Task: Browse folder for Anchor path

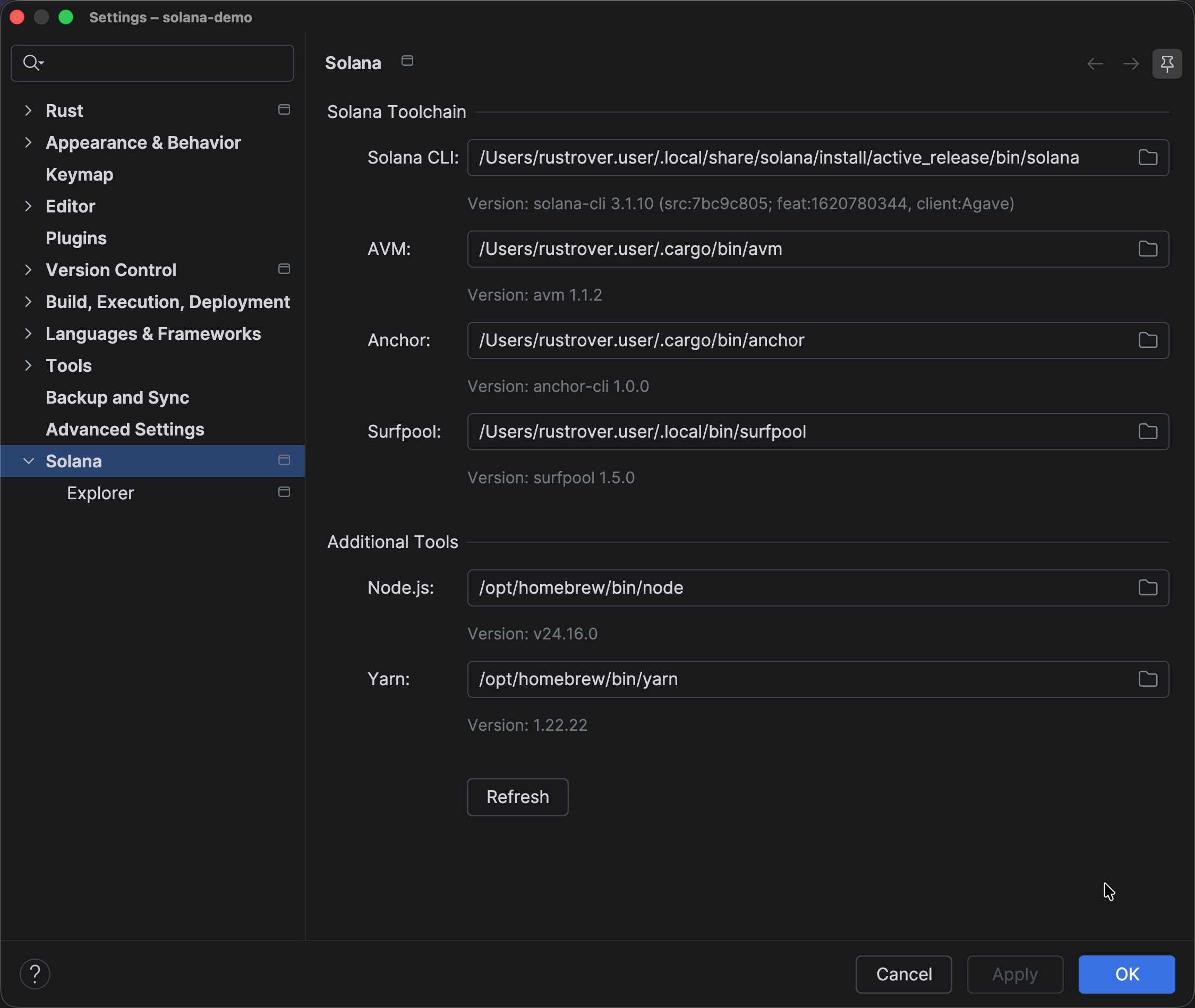Action: click(x=1148, y=340)
